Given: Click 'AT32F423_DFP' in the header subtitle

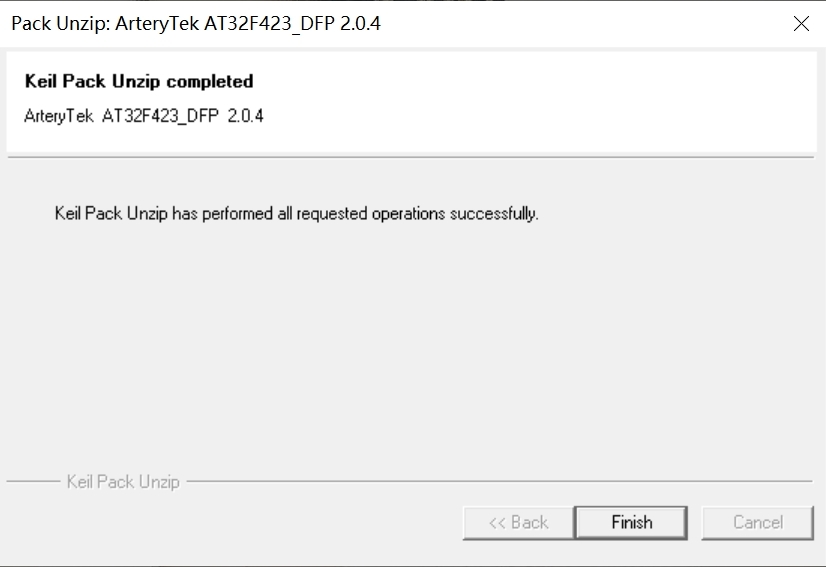Looking at the screenshot, I should (x=160, y=115).
